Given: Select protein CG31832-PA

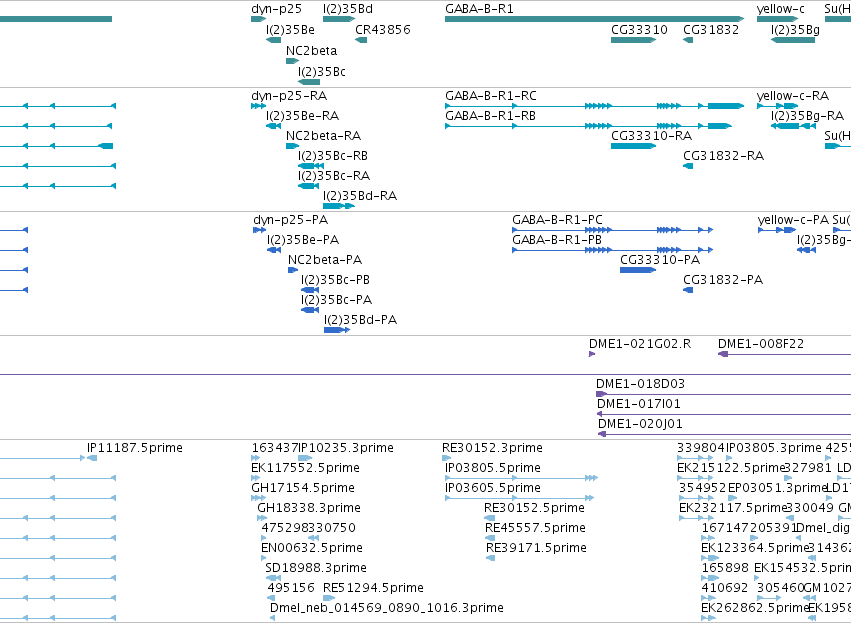Looking at the screenshot, I should tap(723, 280).
